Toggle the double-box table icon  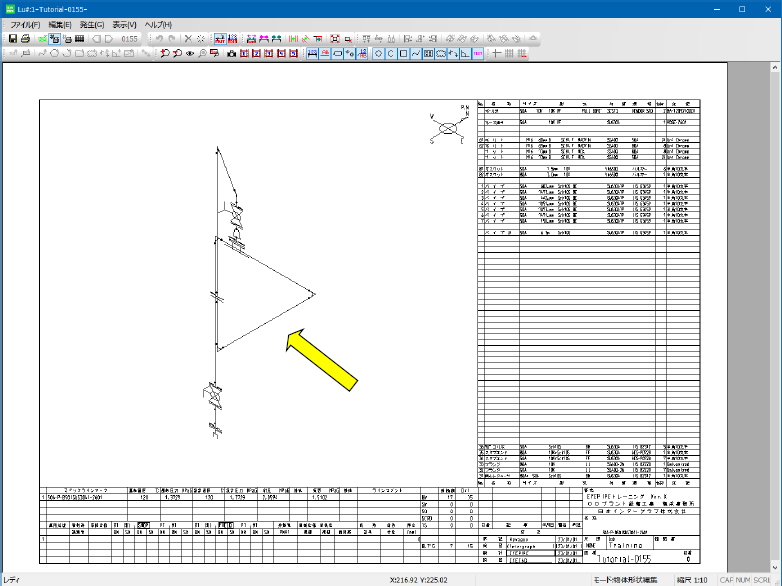tap(428, 53)
